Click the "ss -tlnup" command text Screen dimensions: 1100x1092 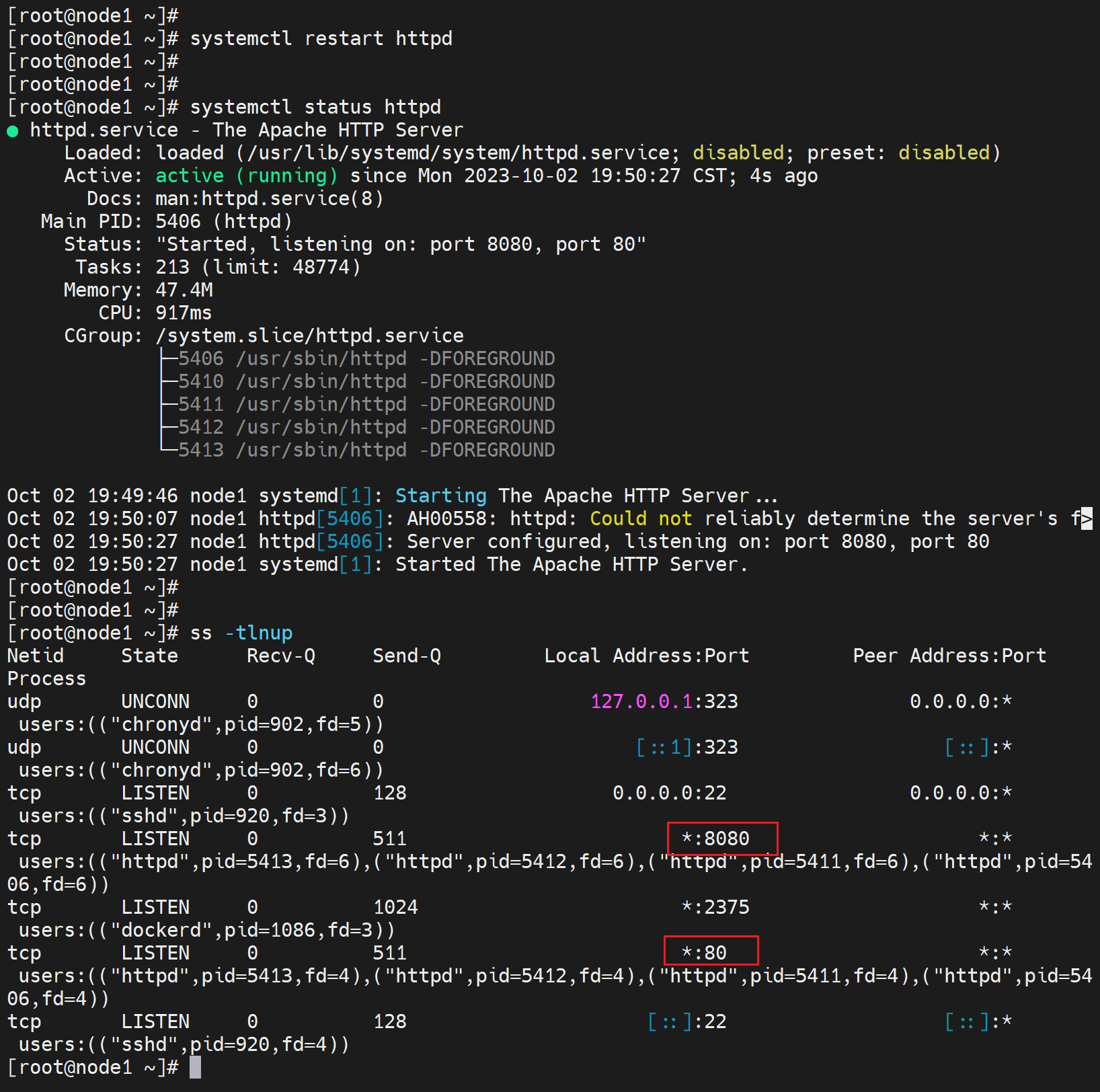241,633
